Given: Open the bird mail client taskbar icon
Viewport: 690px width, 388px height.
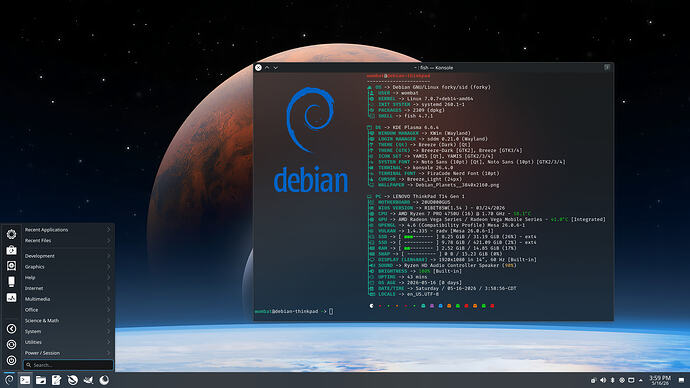Looking at the screenshot, I should click(88, 380).
